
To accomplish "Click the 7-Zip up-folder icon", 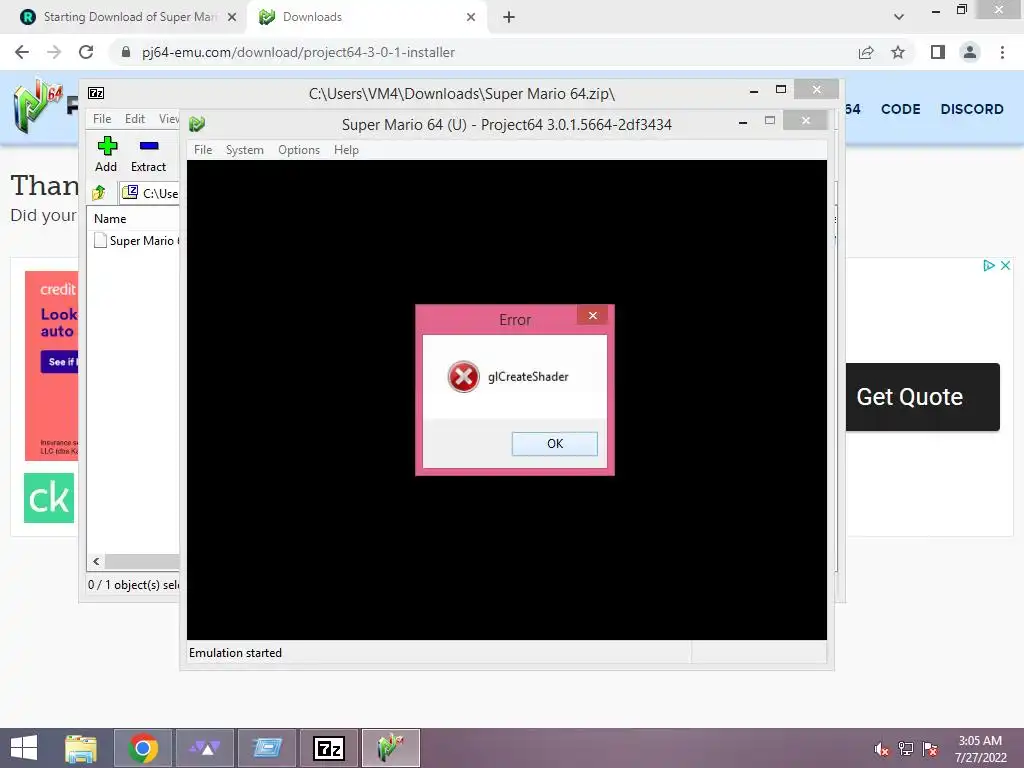I will 99,193.
